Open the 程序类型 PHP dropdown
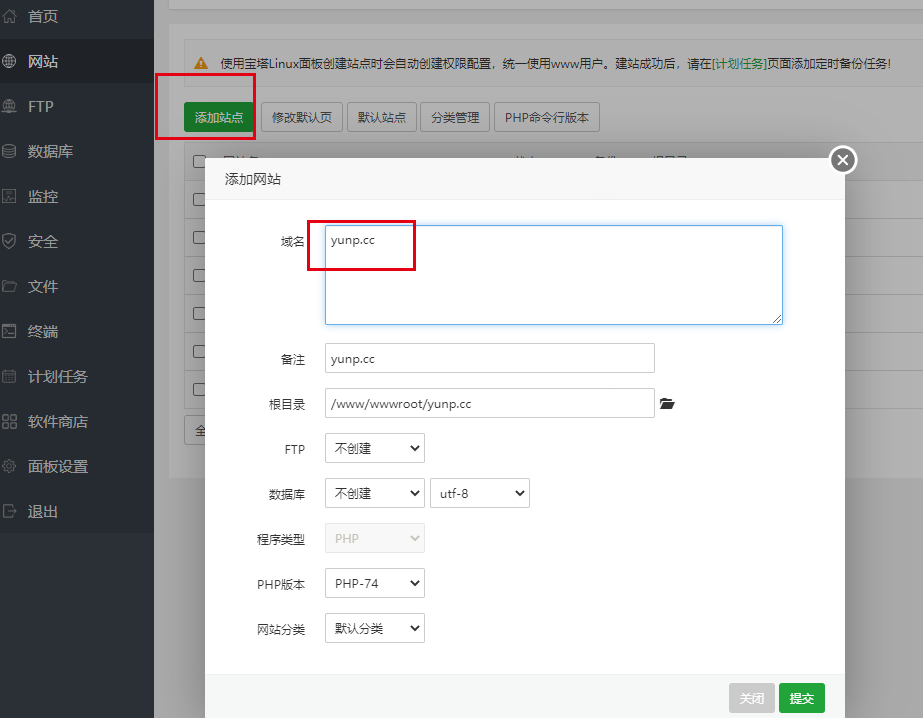Image resolution: width=923 pixels, height=718 pixels. pyautogui.click(x=375, y=538)
